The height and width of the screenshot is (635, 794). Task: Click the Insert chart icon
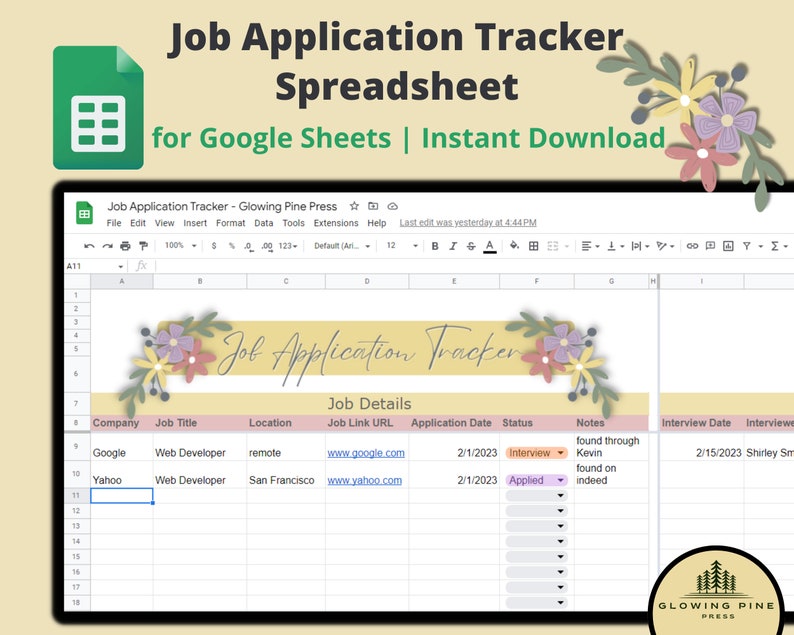[728, 246]
